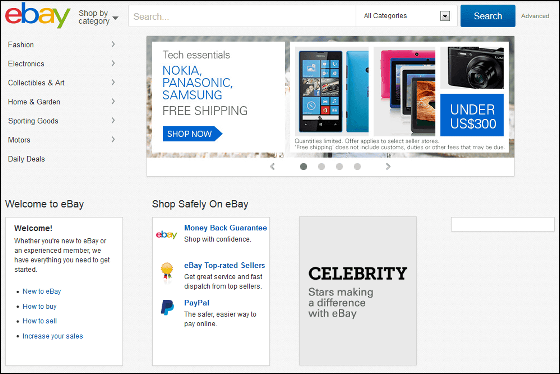Viewport: 560px width, 374px height.
Task: Expand the Motors chevron arrow
Action: tap(113, 139)
